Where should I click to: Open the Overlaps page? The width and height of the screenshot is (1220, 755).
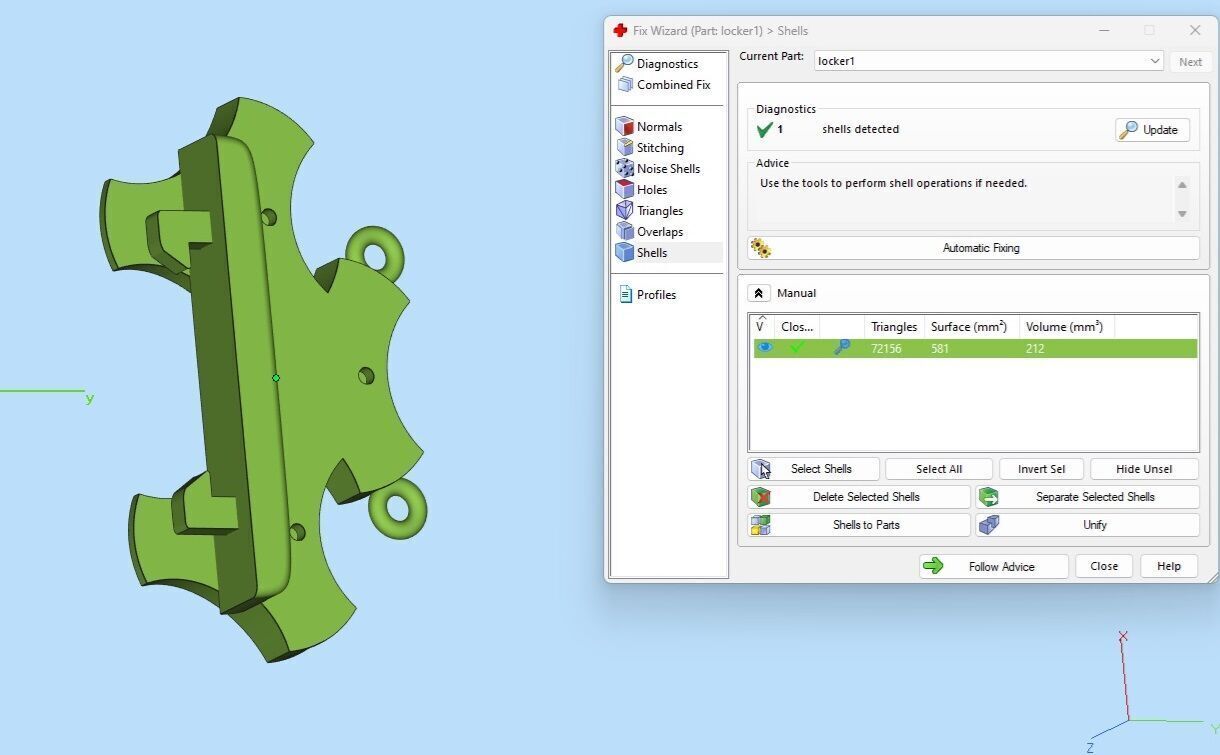click(660, 232)
